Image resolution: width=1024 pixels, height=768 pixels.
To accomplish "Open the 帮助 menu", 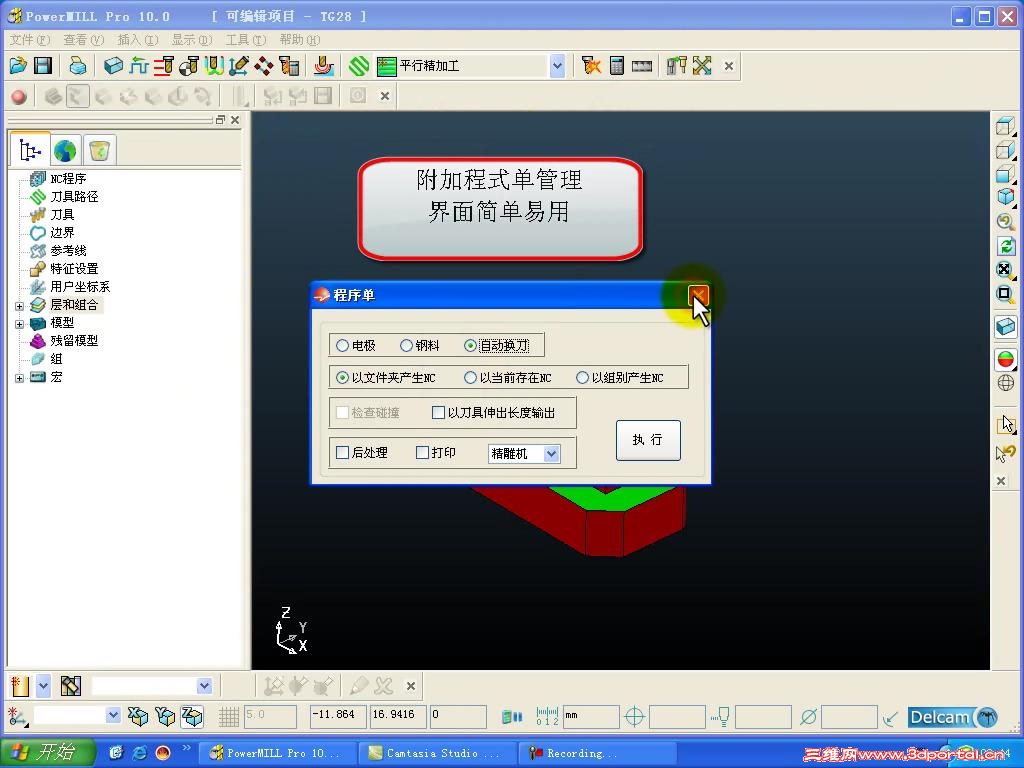I will [x=300, y=40].
